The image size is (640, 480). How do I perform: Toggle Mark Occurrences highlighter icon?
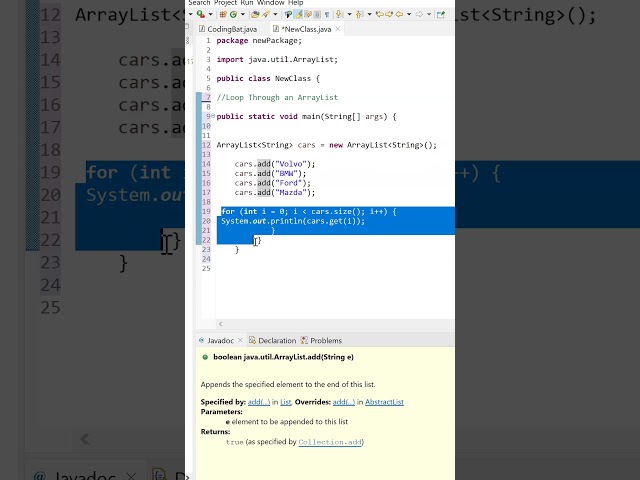click(298, 14)
